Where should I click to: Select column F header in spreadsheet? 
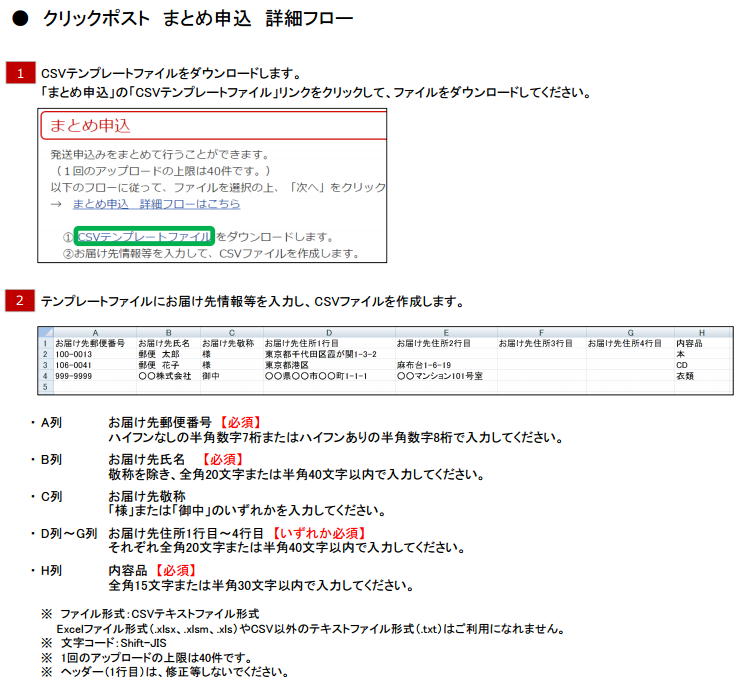(x=541, y=333)
